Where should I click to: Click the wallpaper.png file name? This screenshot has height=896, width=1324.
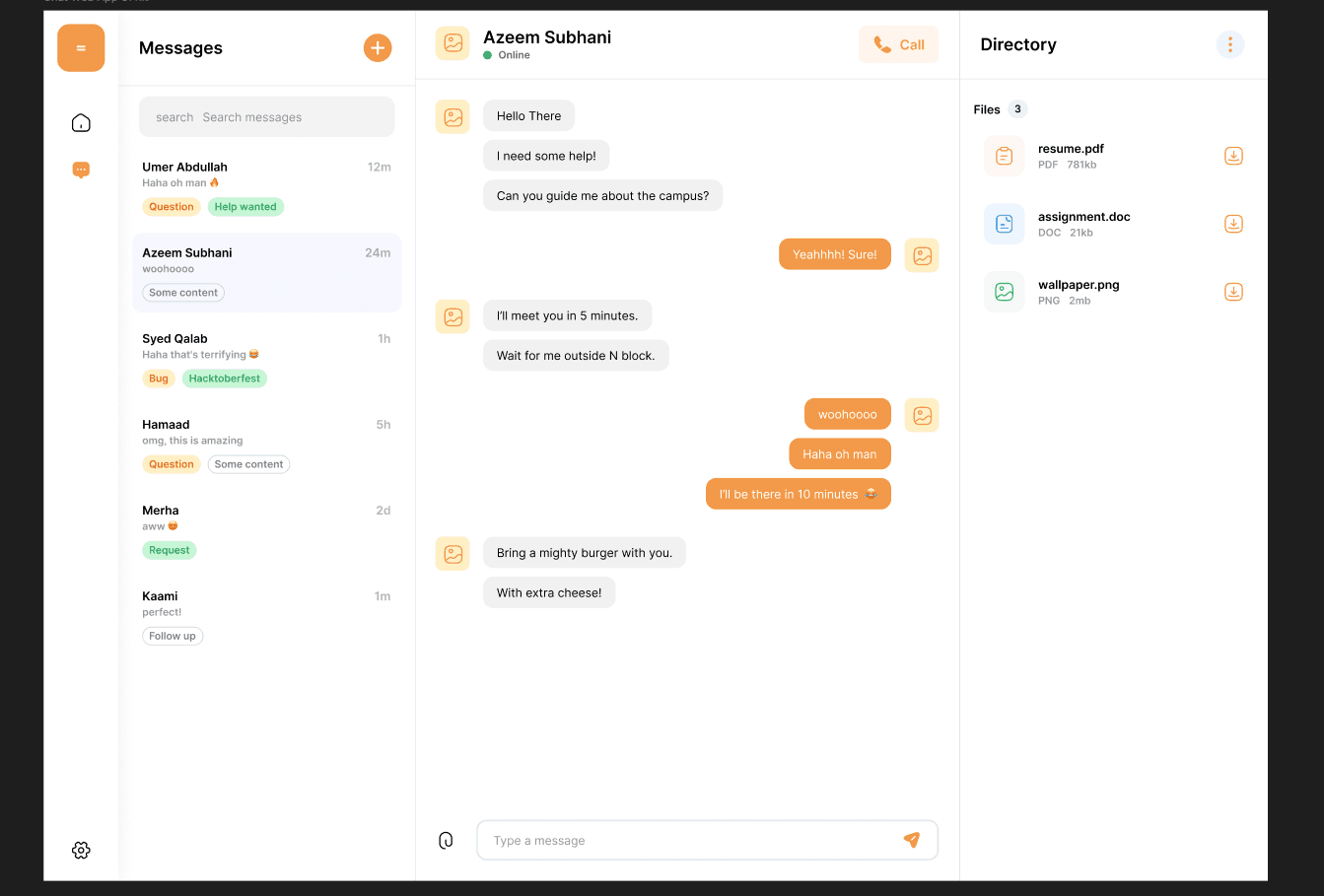1079,285
